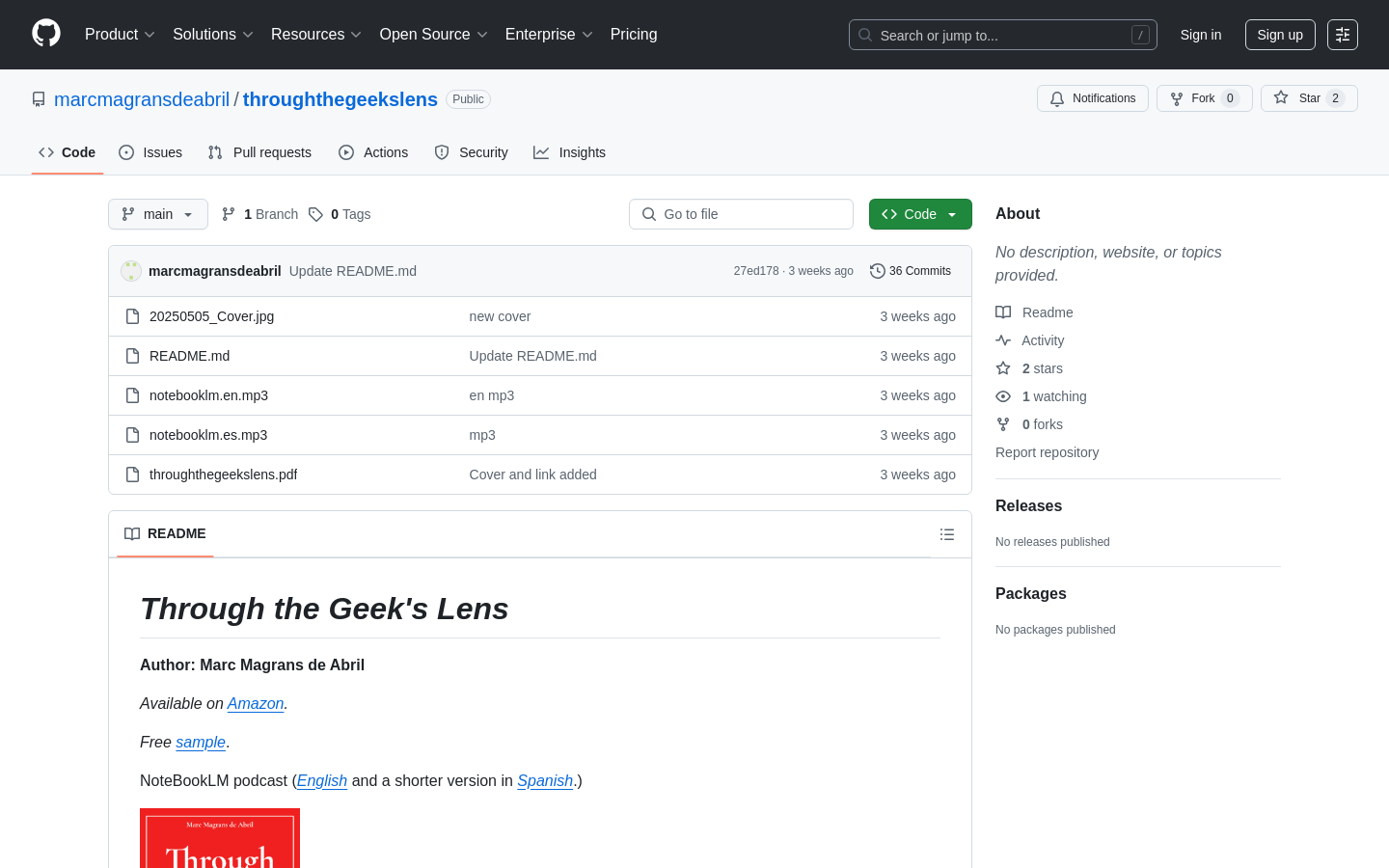Focus the Go to file input
Image resolution: width=1389 pixels, height=868 pixels.
click(x=741, y=214)
